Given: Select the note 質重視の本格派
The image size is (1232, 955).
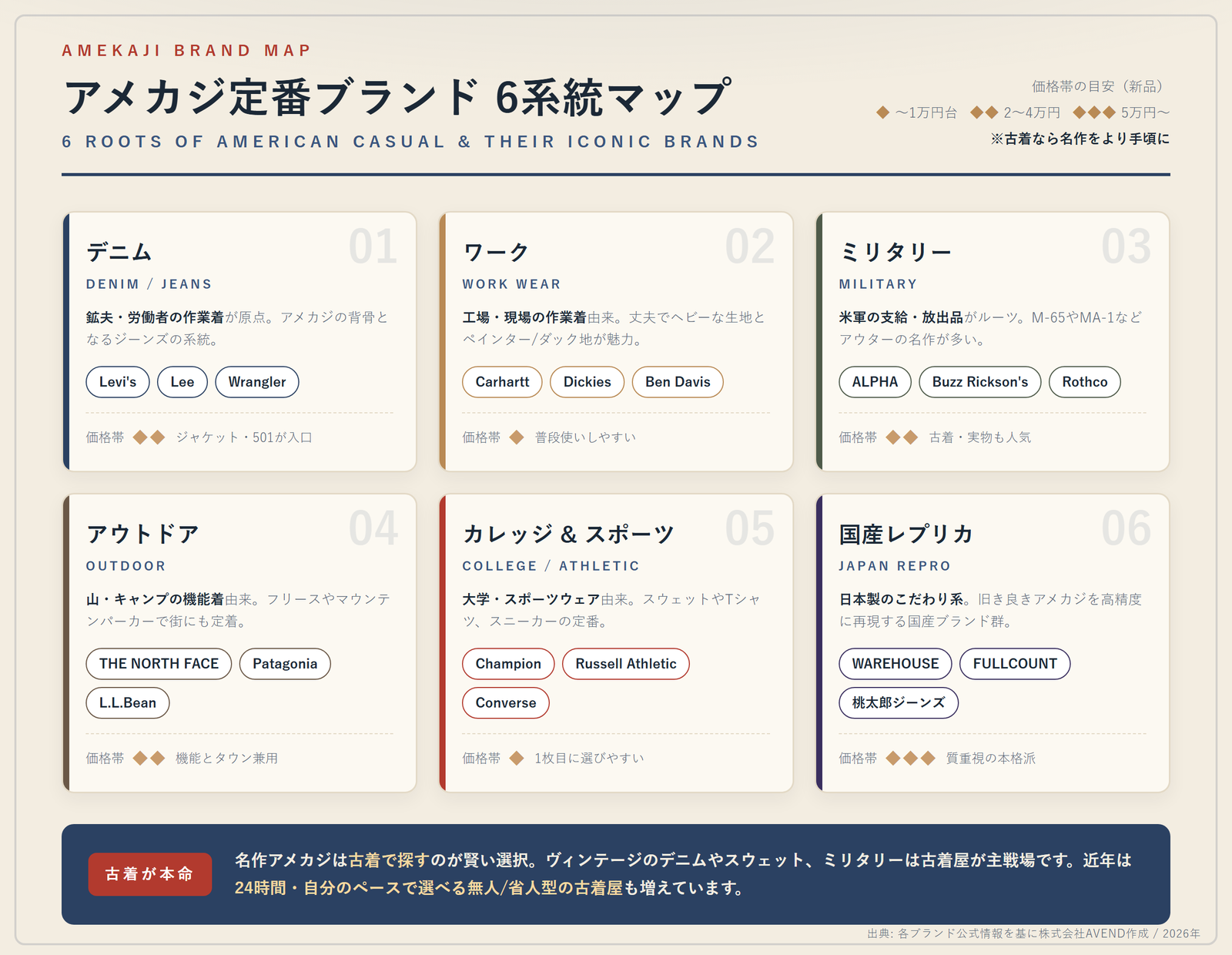Looking at the screenshot, I should [991, 759].
